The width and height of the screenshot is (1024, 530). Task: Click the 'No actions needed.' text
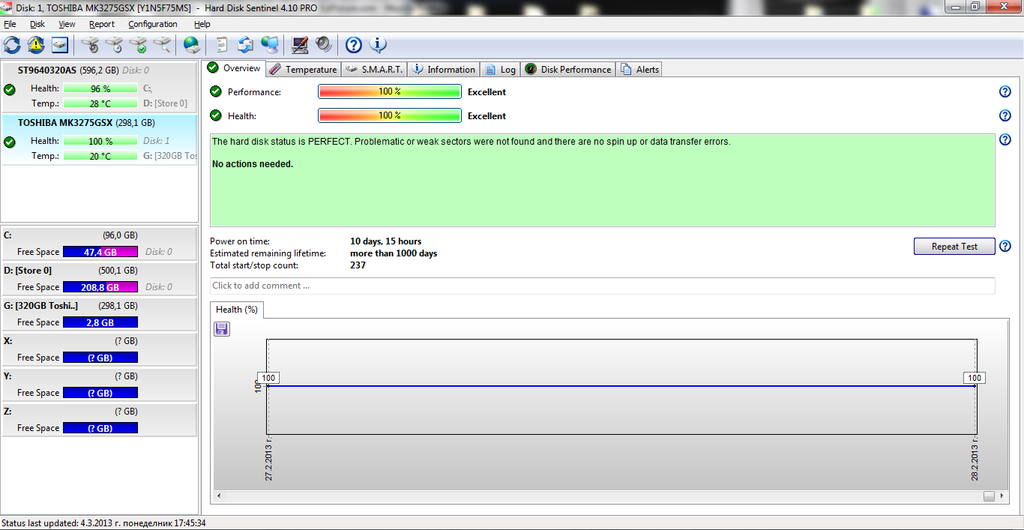click(253, 164)
